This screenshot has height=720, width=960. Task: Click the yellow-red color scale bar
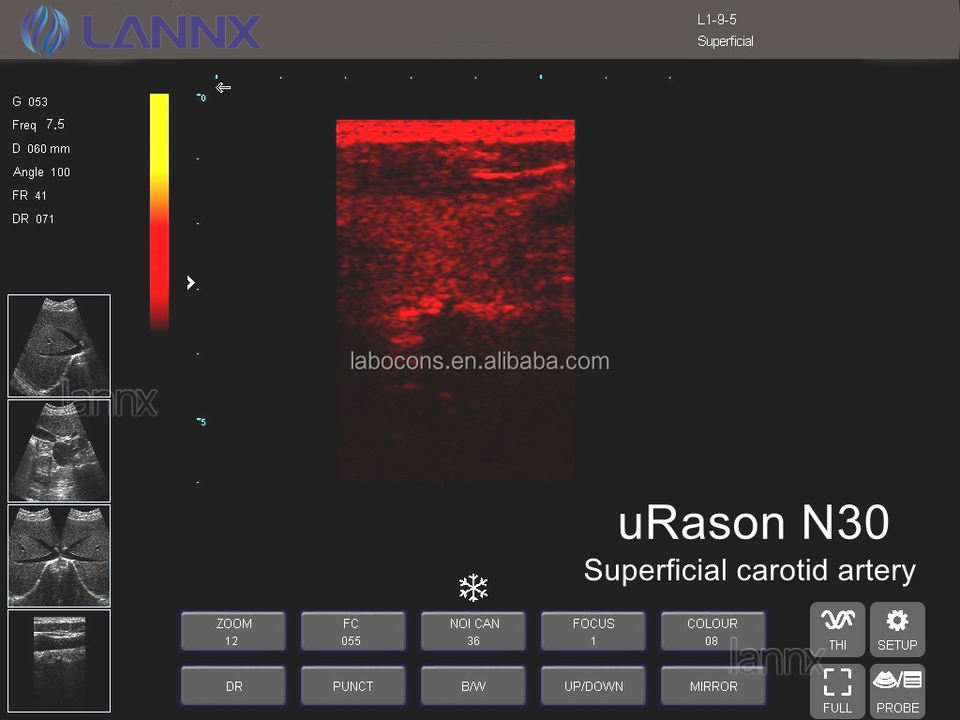[x=159, y=212]
